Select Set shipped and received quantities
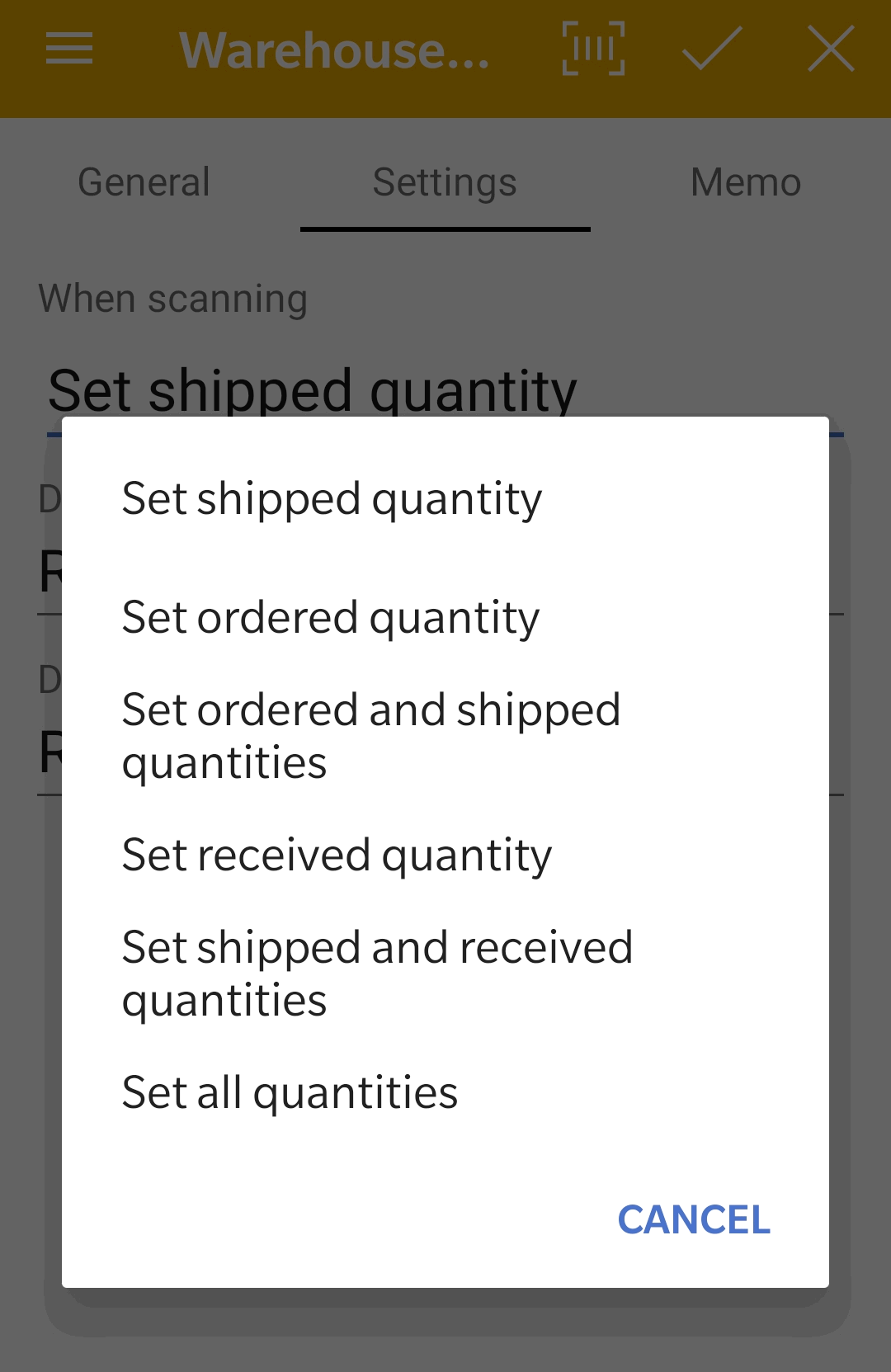891x1372 pixels. pos(445,974)
